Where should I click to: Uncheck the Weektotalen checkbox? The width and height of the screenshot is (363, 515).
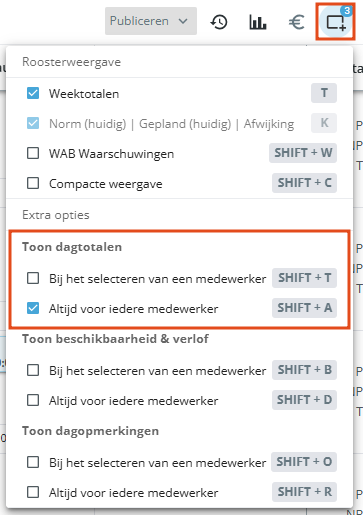click(x=33, y=93)
